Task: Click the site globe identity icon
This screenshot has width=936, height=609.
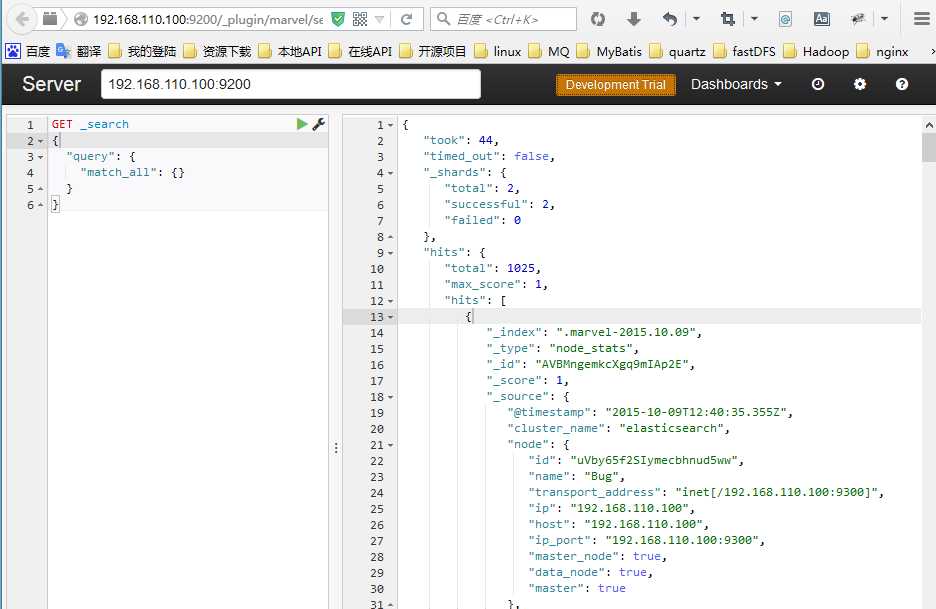Action: pos(81,20)
